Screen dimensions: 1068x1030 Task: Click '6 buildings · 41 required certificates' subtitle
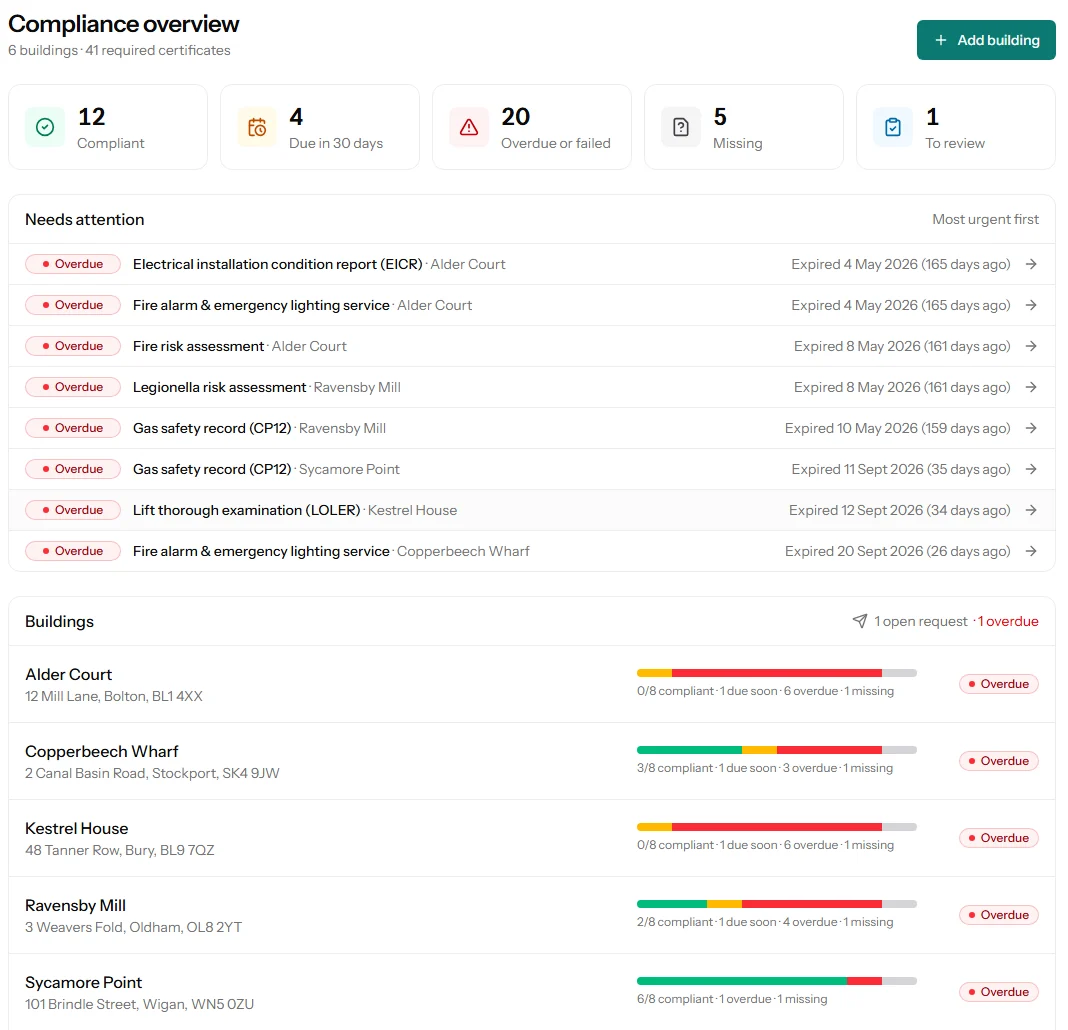click(119, 50)
